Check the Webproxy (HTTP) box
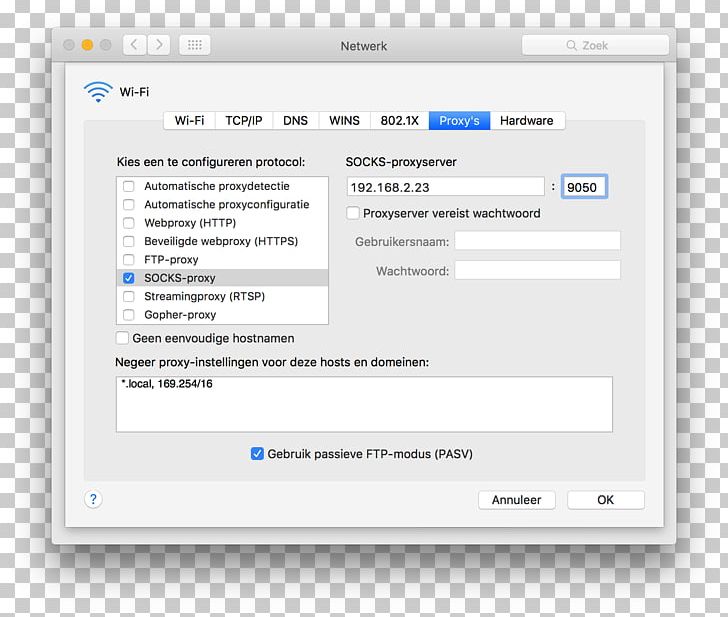Viewport: 728px width, 617px height. click(129, 223)
